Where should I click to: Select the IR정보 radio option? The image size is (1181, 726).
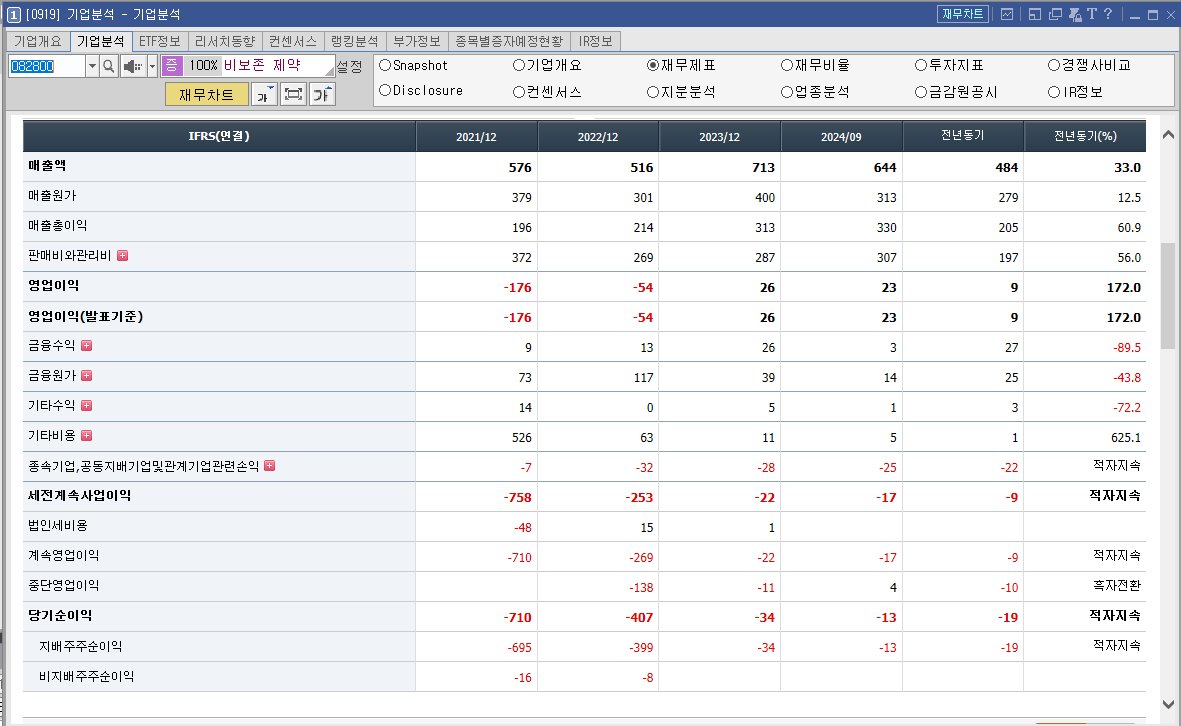pos(1054,92)
